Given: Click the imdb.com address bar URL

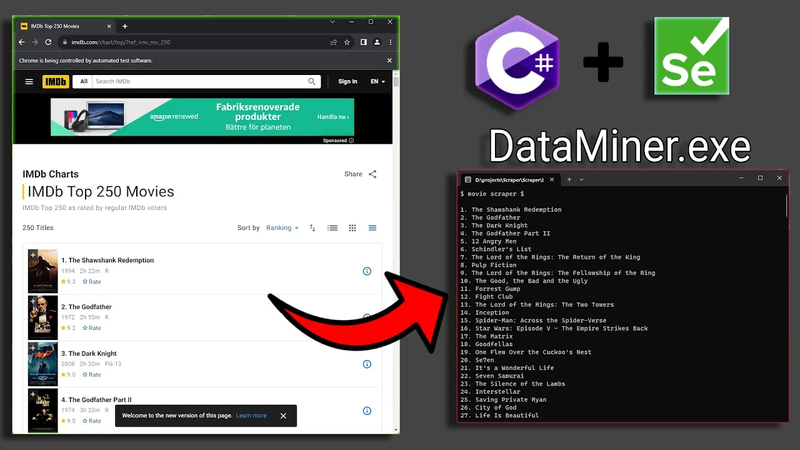Looking at the screenshot, I should [120, 42].
